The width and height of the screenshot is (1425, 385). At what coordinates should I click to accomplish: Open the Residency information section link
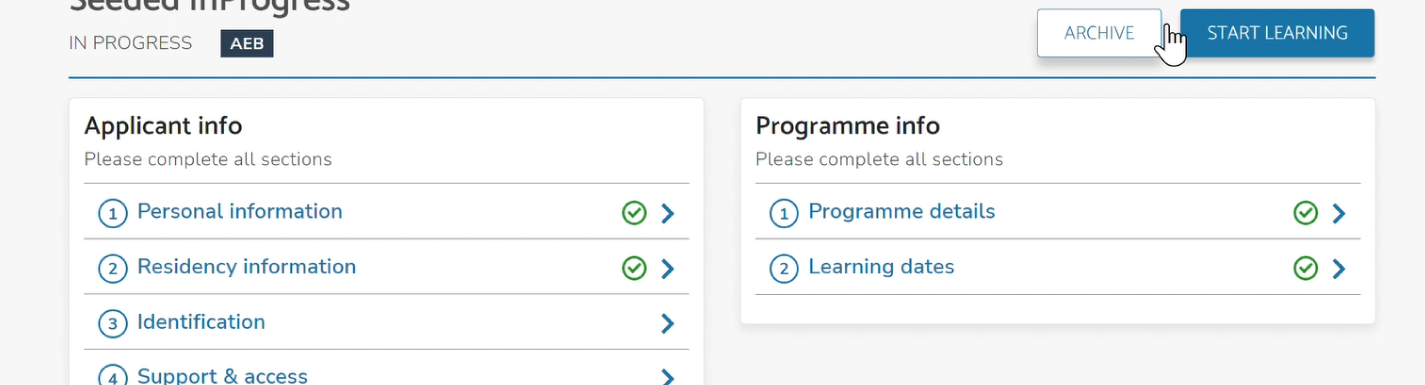click(x=246, y=267)
